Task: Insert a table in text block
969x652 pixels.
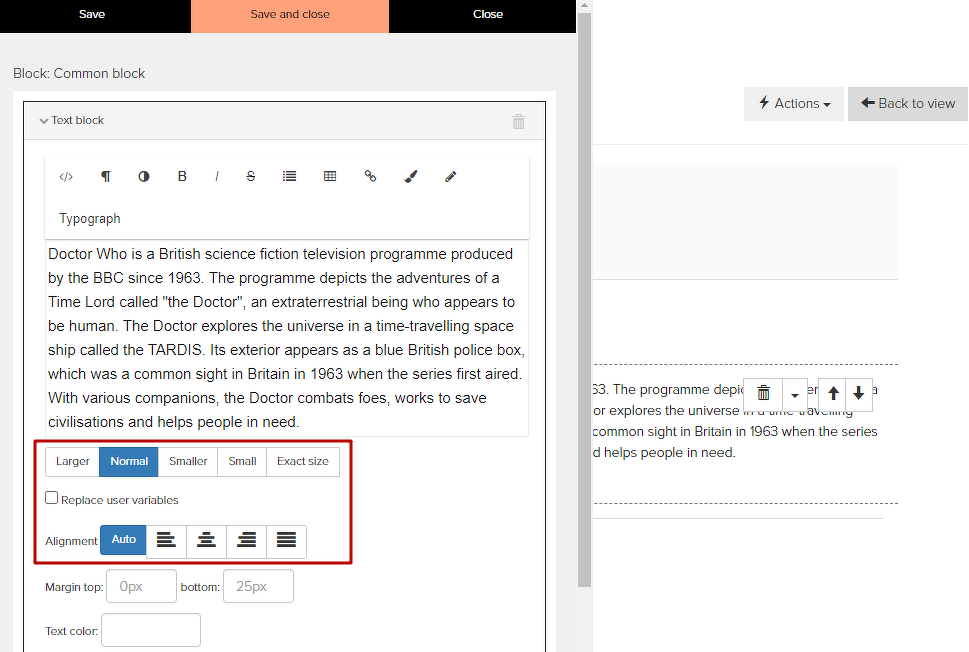Action: pos(330,177)
